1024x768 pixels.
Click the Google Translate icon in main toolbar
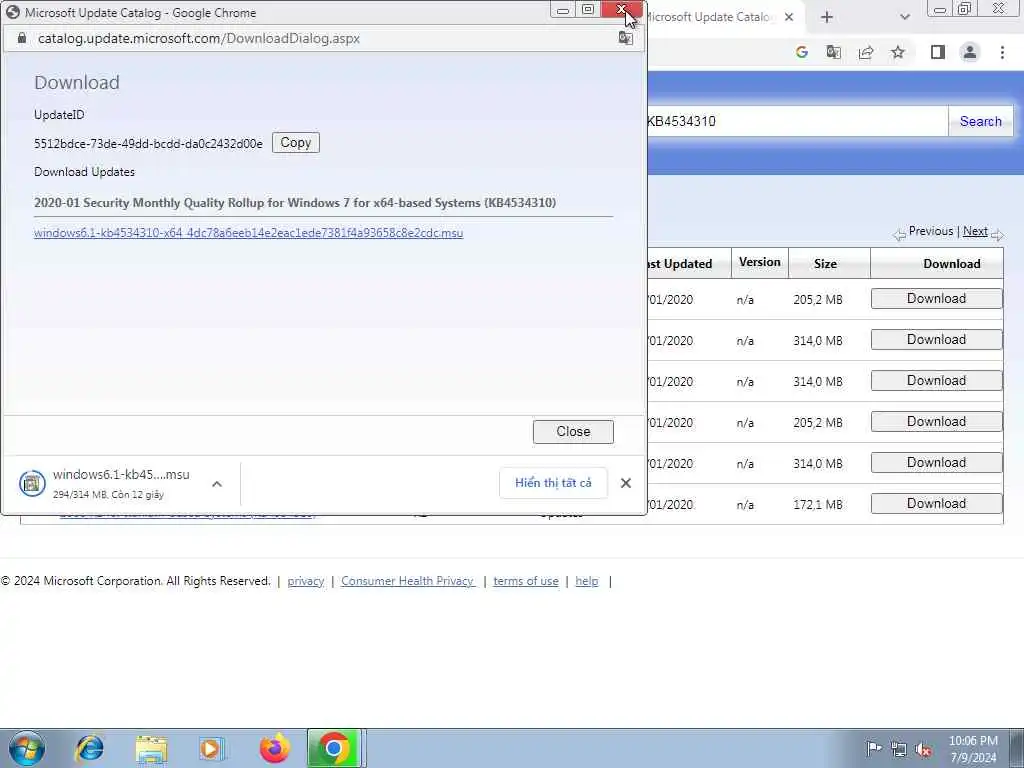[x=833, y=52]
